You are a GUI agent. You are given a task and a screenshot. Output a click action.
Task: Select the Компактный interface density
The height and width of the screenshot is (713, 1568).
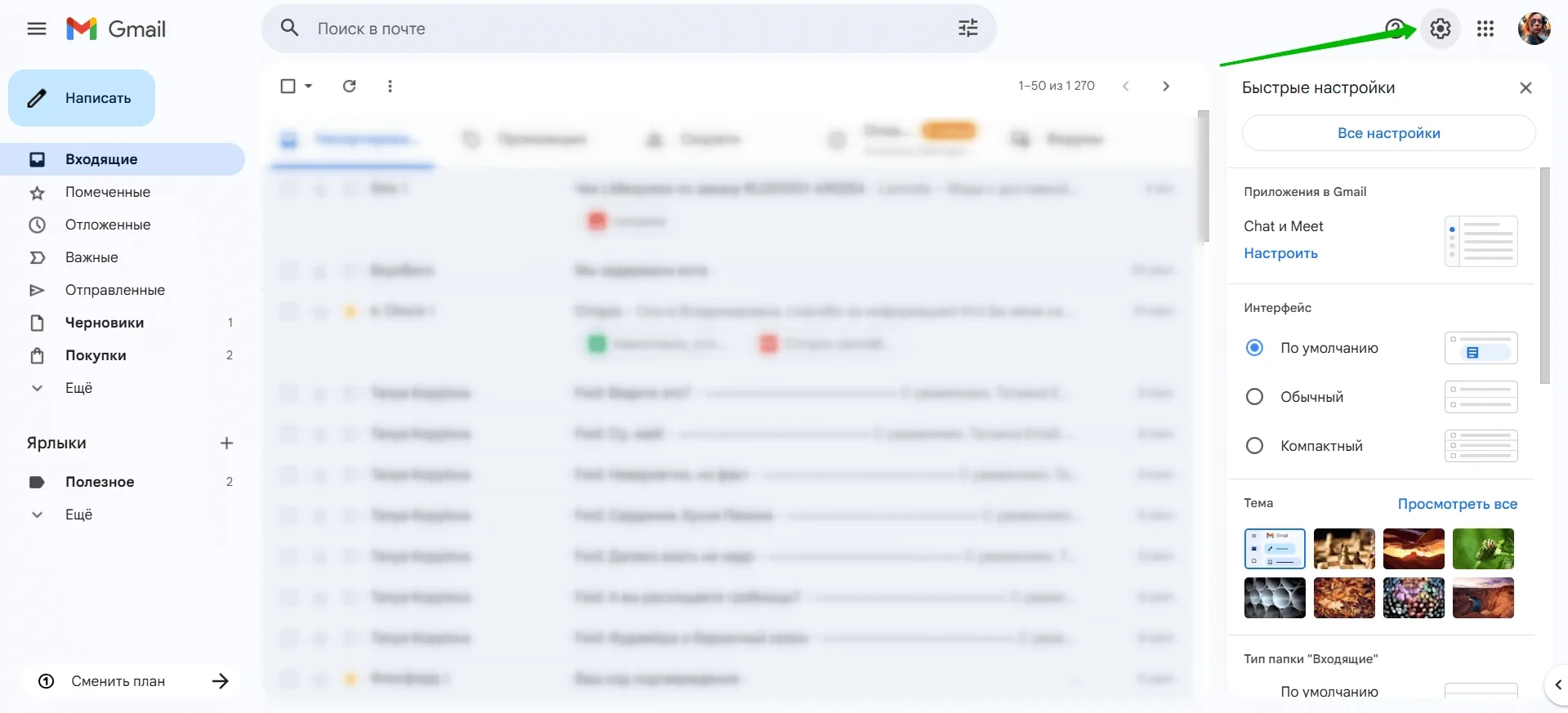pyautogui.click(x=1254, y=446)
